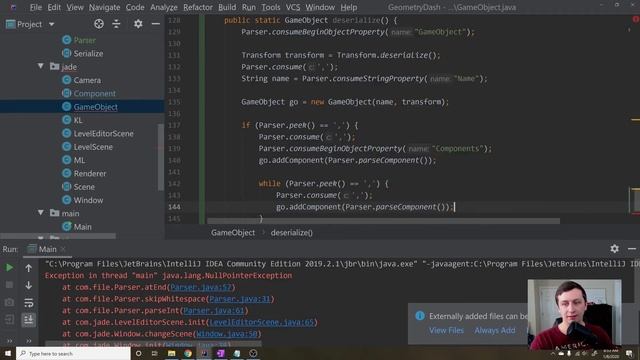Open File Explorer from the taskbar
This screenshot has width=640, height=360.
tap(171, 353)
